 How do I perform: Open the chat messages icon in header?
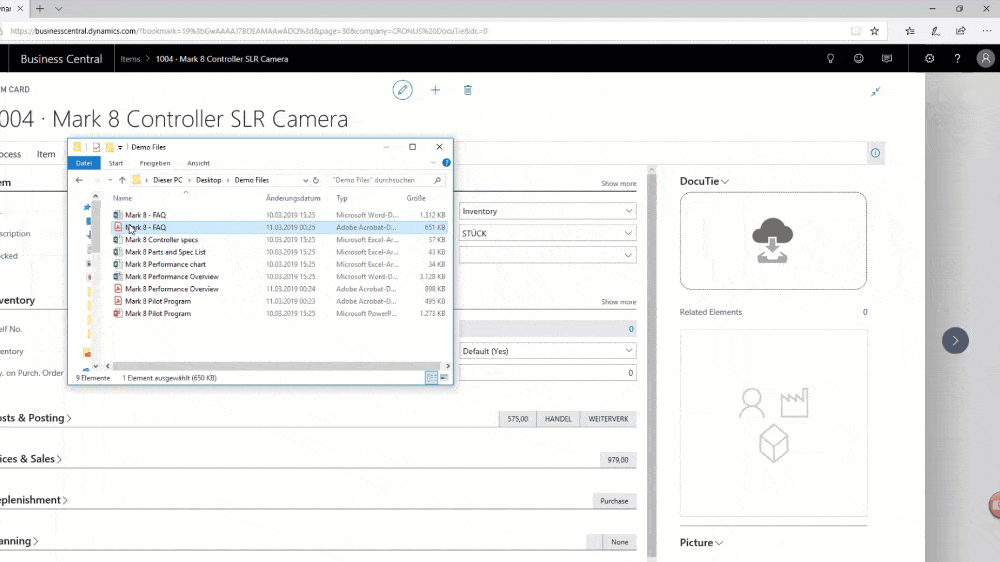pyautogui.click(x=886, y=59)
